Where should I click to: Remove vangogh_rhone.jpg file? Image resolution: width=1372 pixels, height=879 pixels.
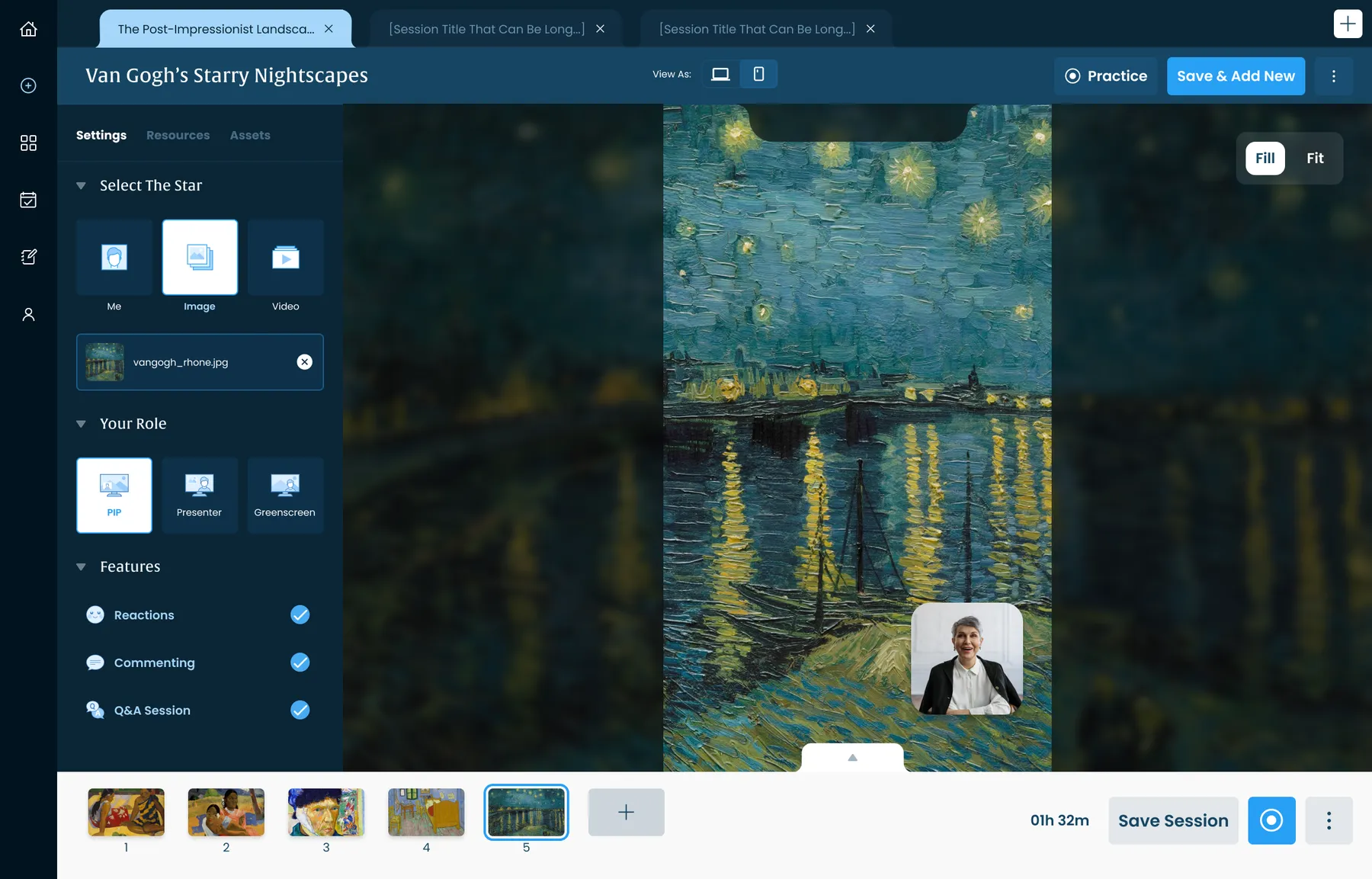304,362
